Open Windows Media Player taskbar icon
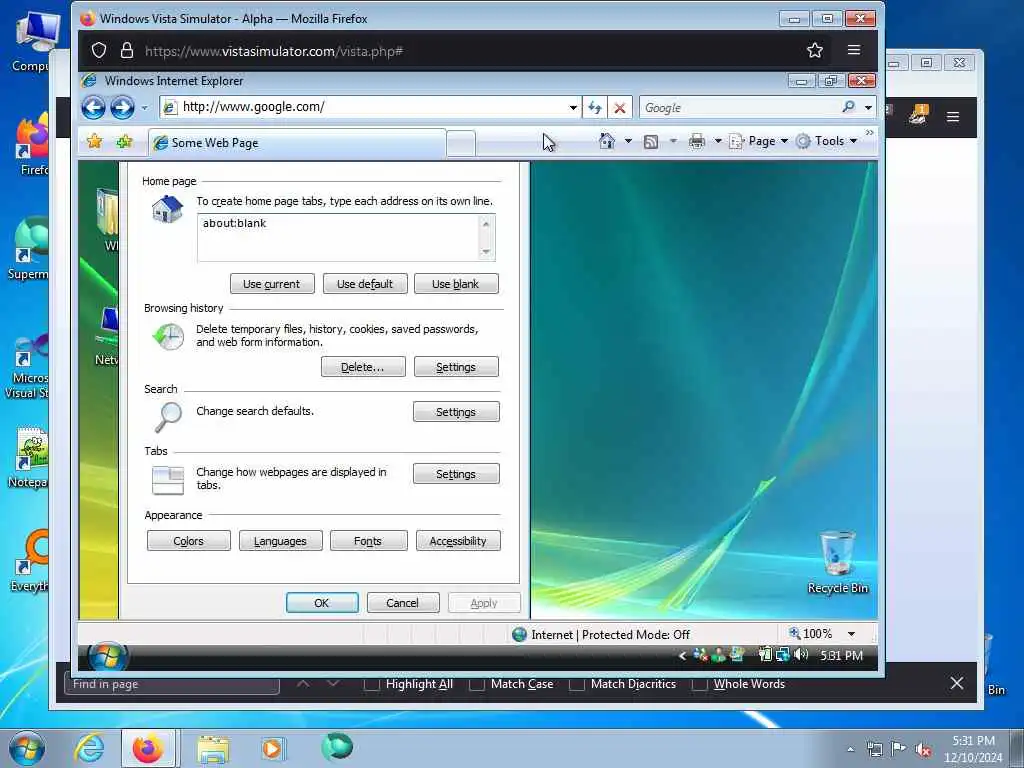 pyautogui.click(x=272, y=748)
